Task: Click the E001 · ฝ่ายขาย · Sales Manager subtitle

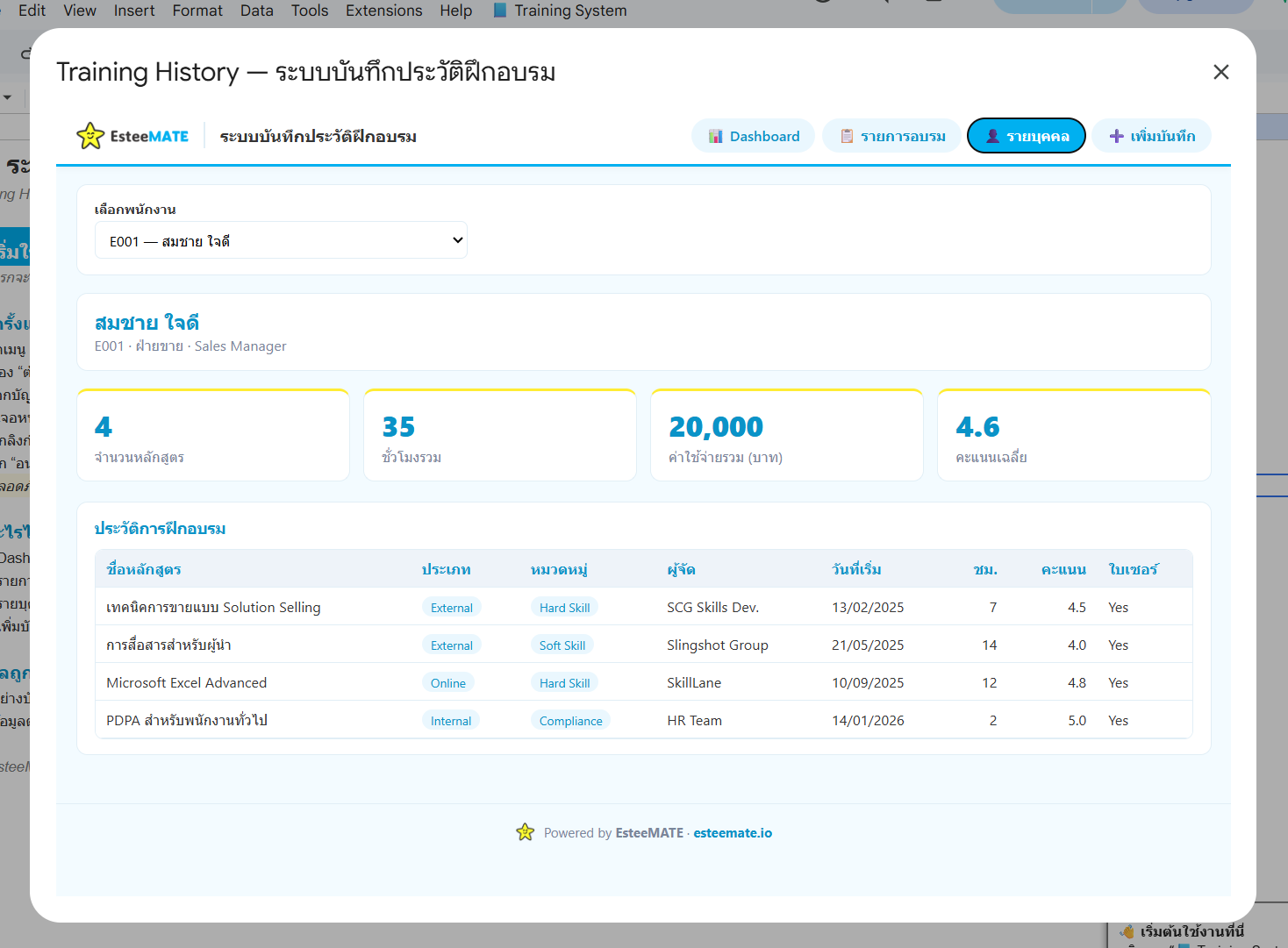Action: (190, 346)
